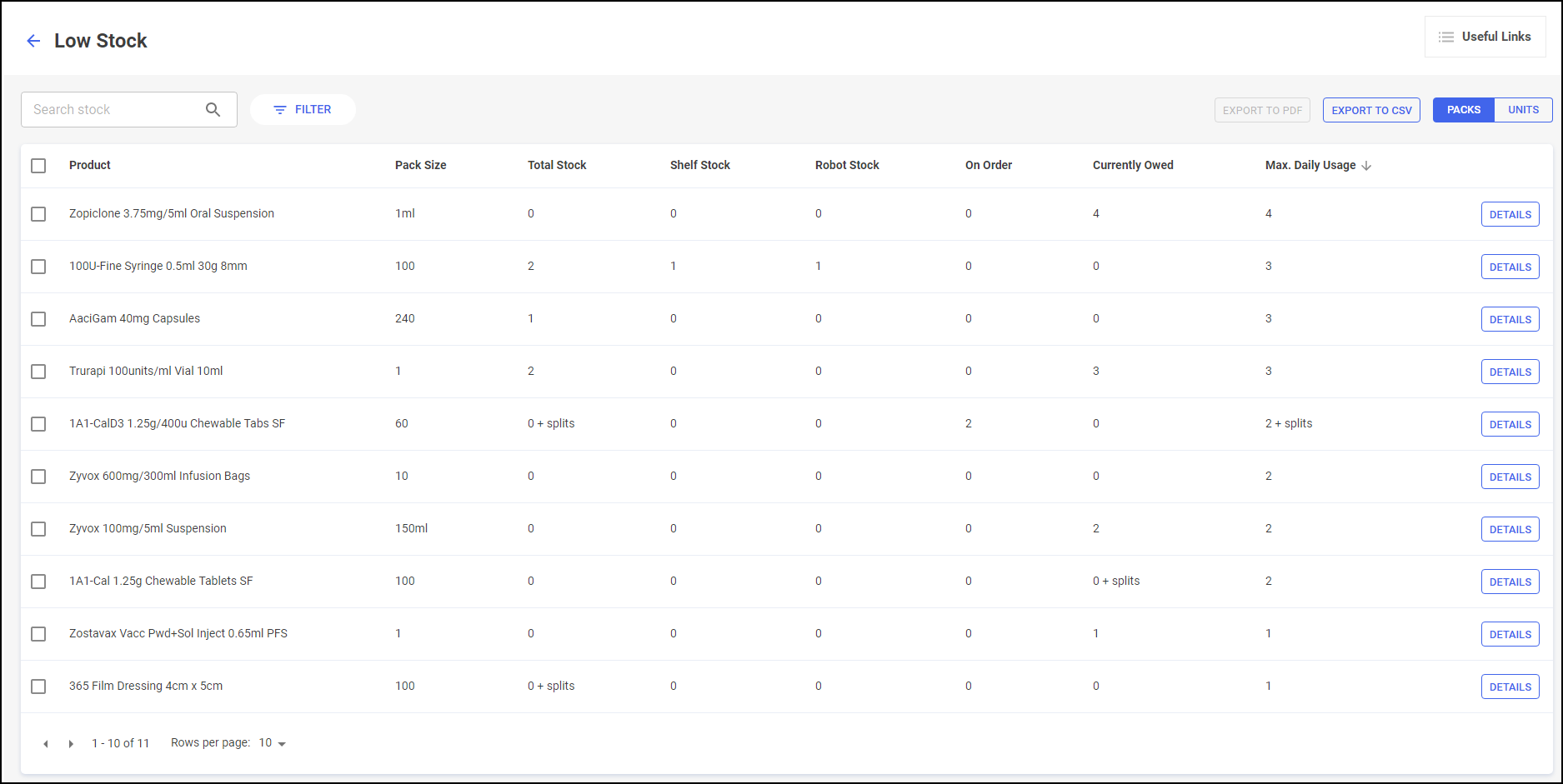
Task: Tick the 365 Film Dressing 4cm x 5cm checkbox
Action: [38, 687]
